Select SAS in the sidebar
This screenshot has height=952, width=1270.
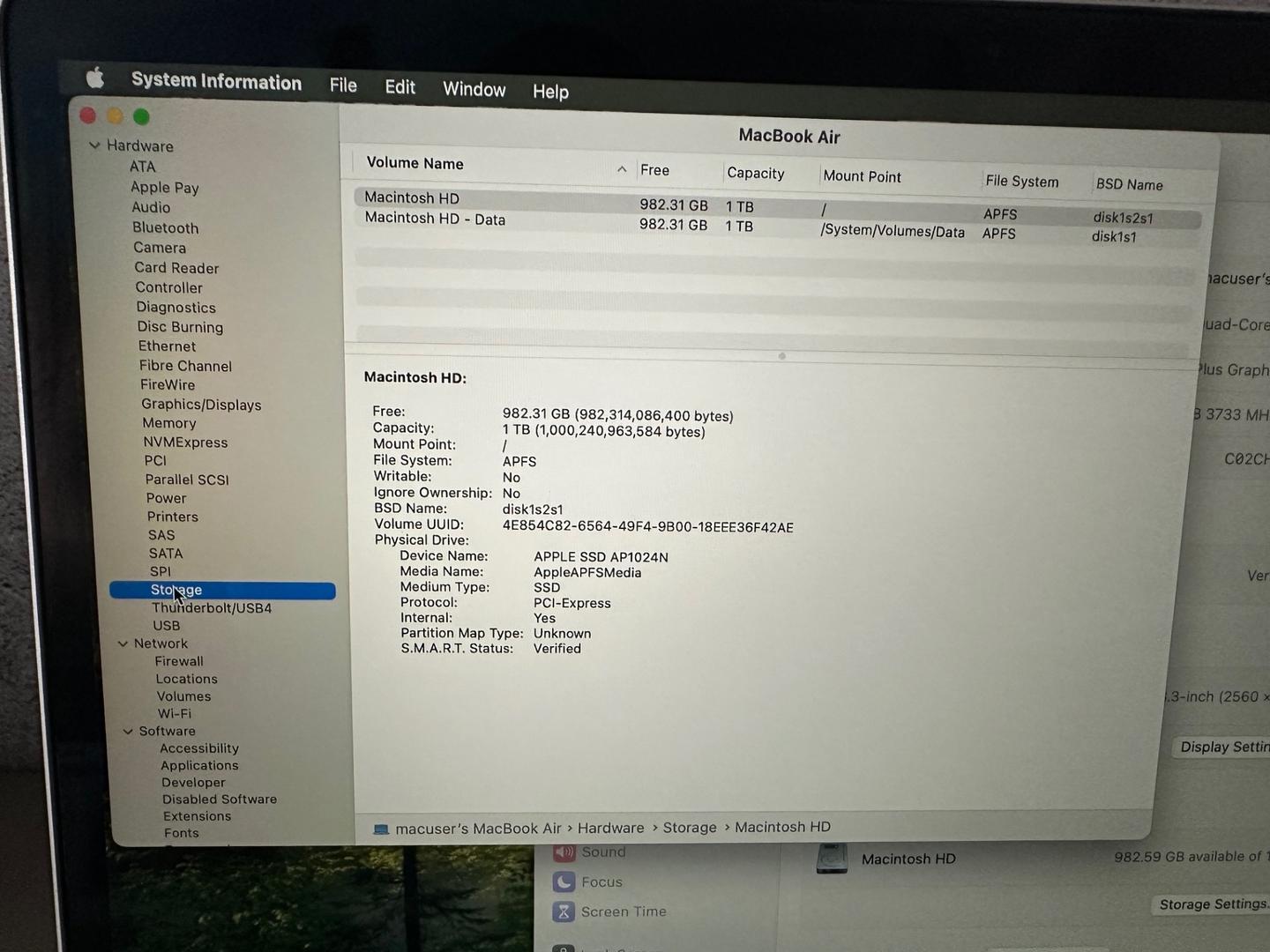161,535
